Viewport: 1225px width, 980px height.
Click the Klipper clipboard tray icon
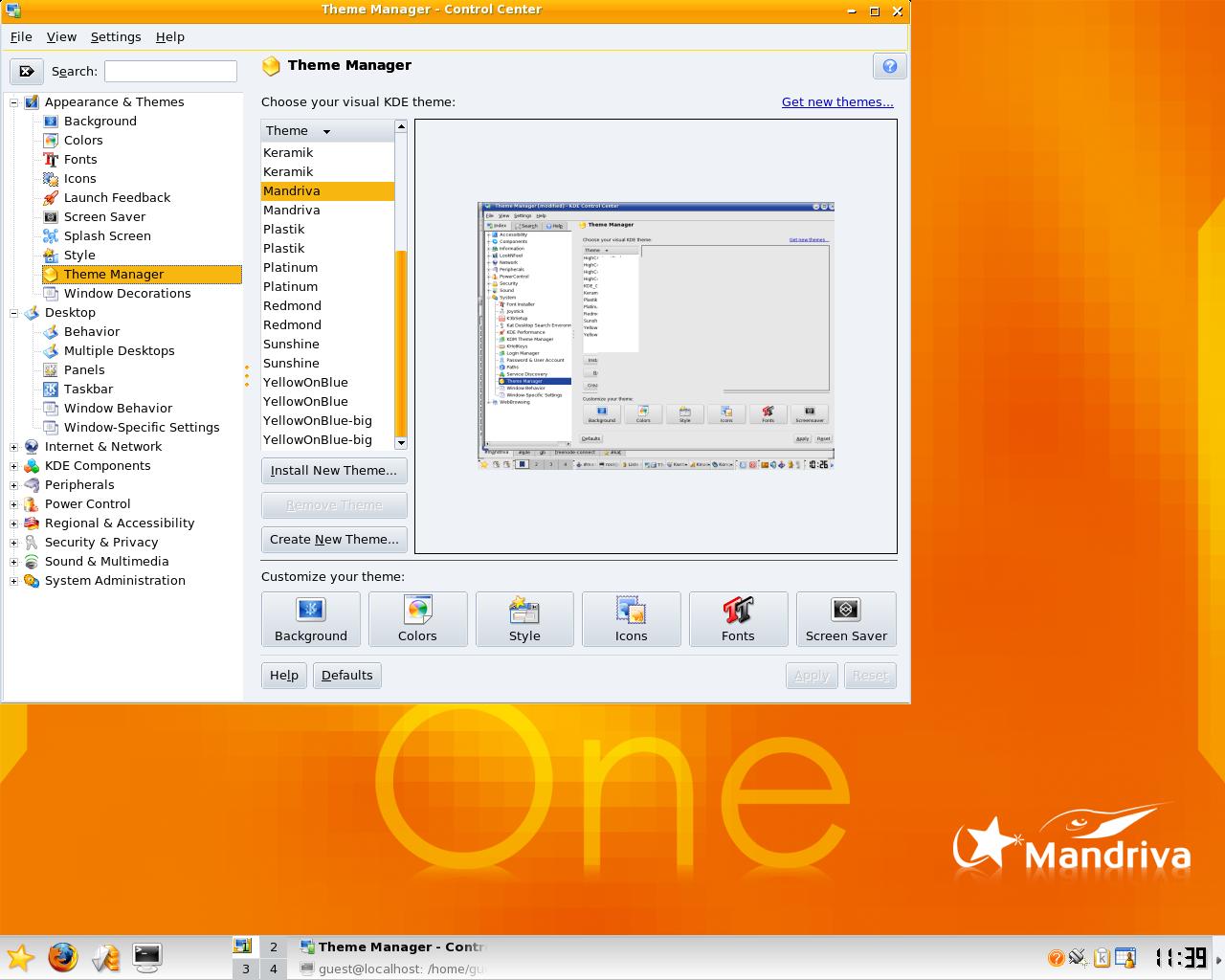(1102, 957)
